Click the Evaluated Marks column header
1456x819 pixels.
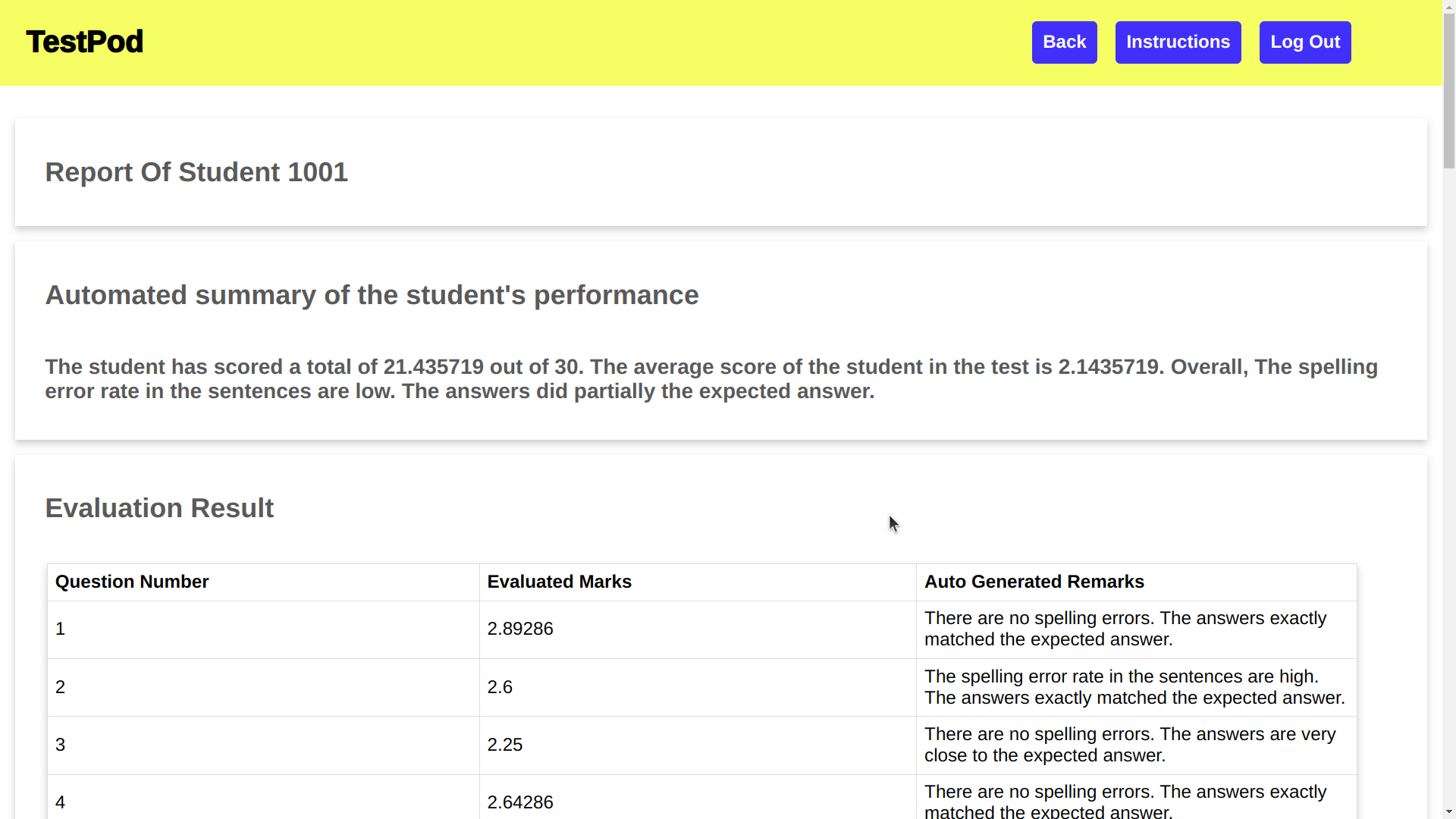(x=559, y=582)
